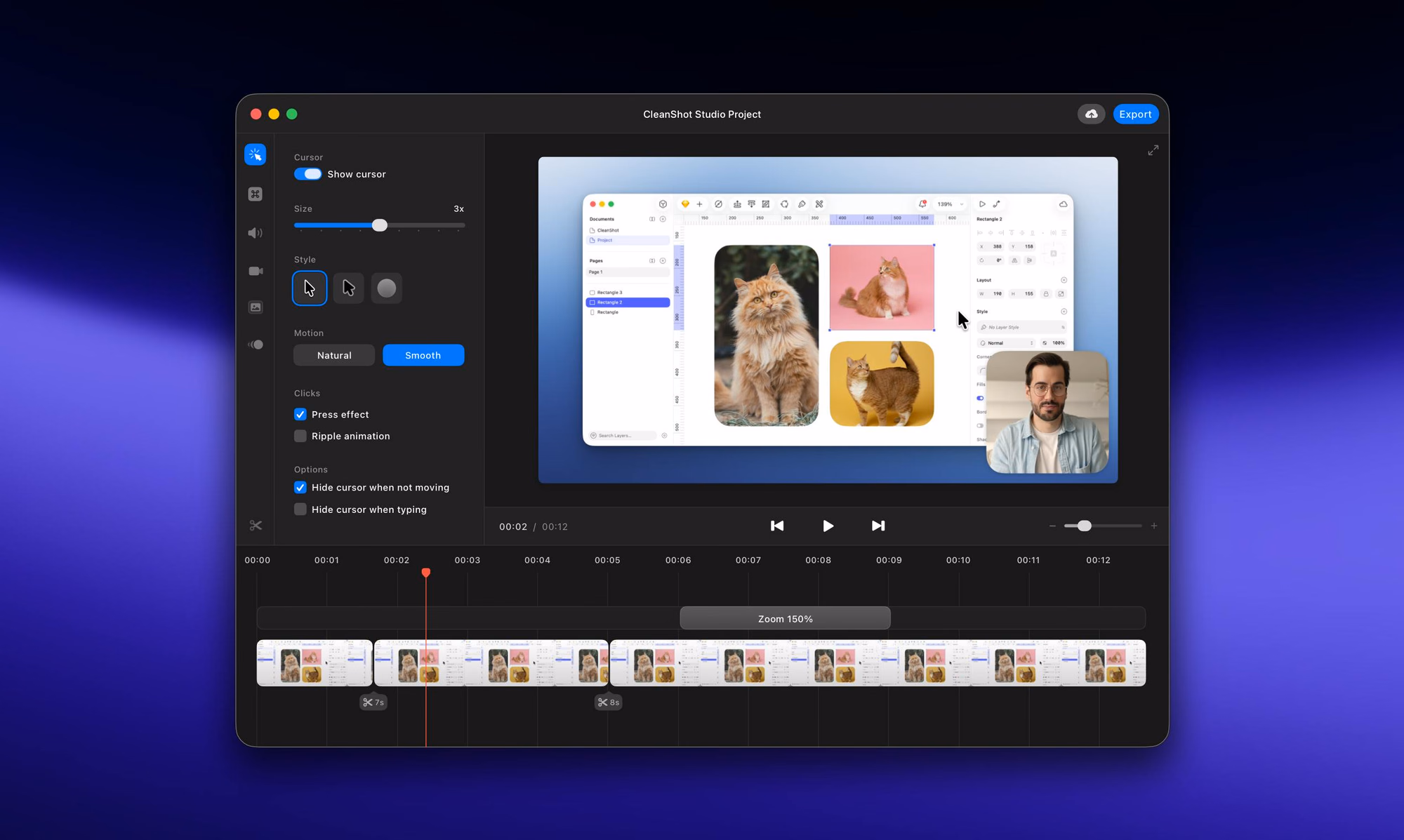Click the plus insert icon in preview toolbar

[x=699, y=204]
